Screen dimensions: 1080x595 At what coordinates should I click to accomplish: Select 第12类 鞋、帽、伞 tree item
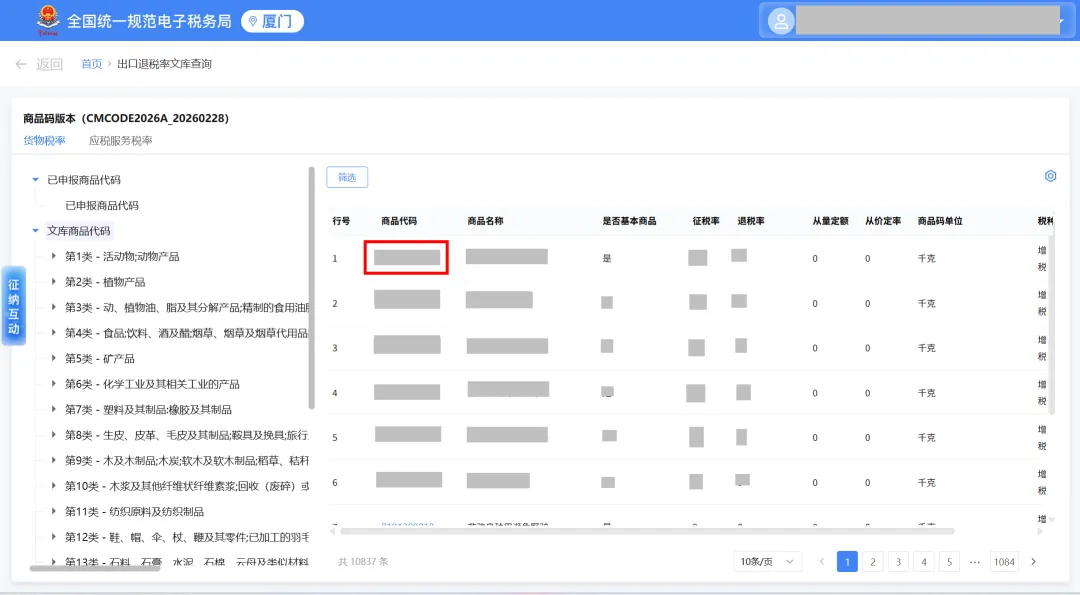(187, 537)
